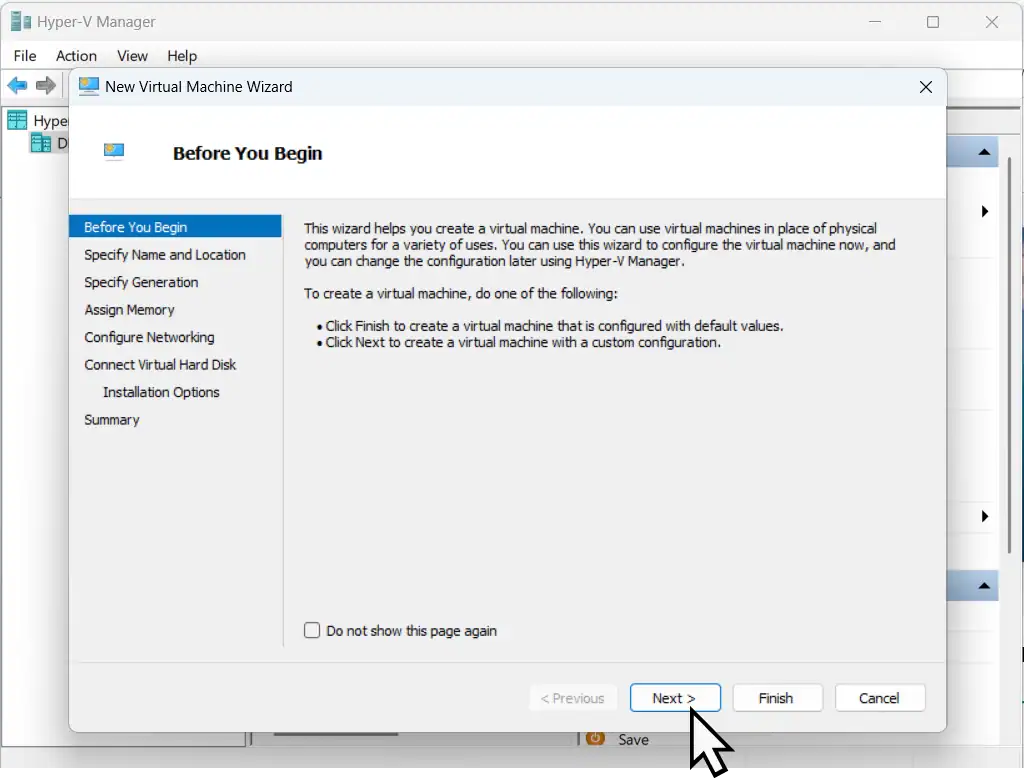Click the New Virtual Machine Wizard title icon

pos(89,86)
